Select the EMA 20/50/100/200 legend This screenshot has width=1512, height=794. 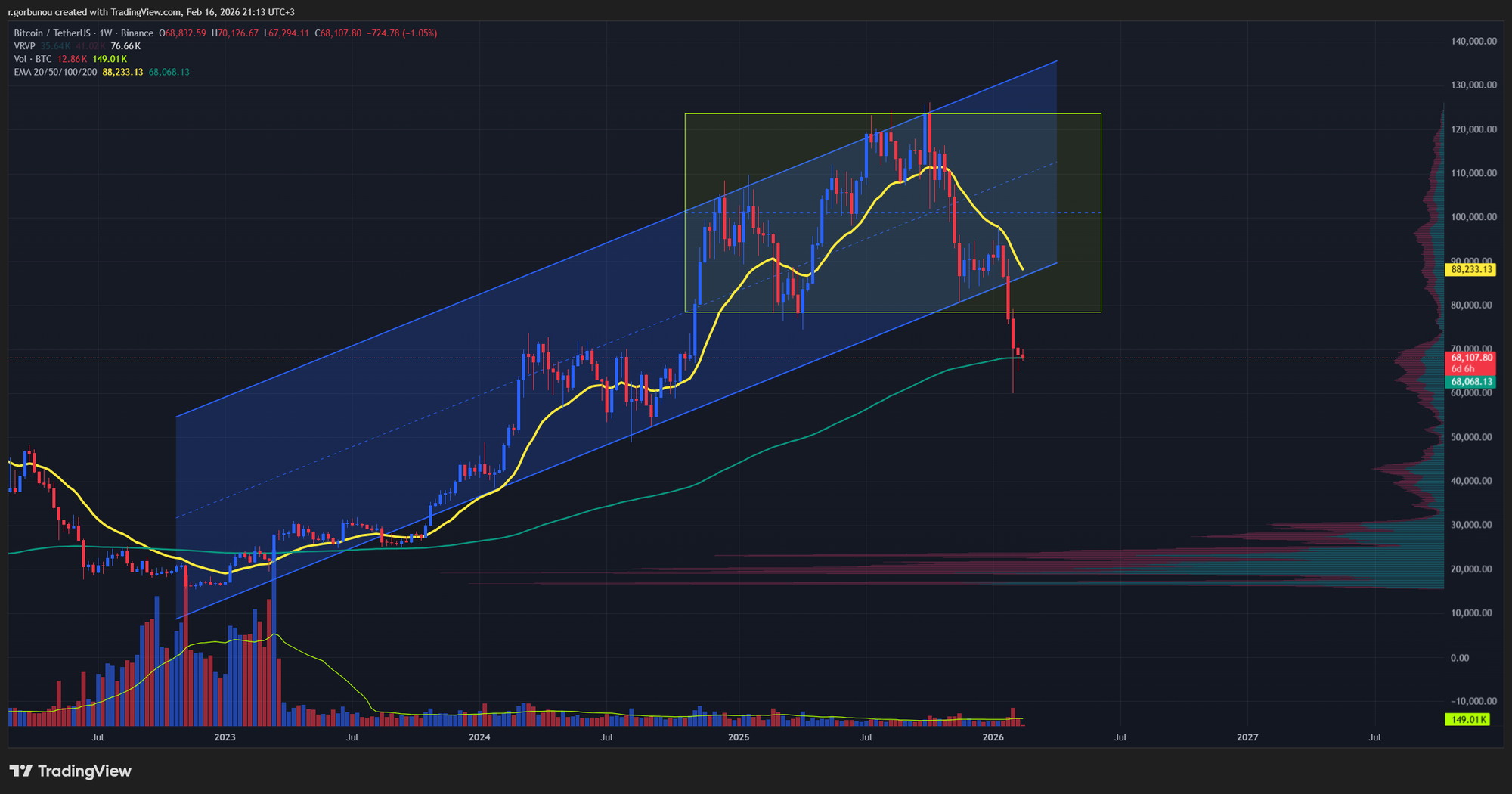tap(55, 72)
